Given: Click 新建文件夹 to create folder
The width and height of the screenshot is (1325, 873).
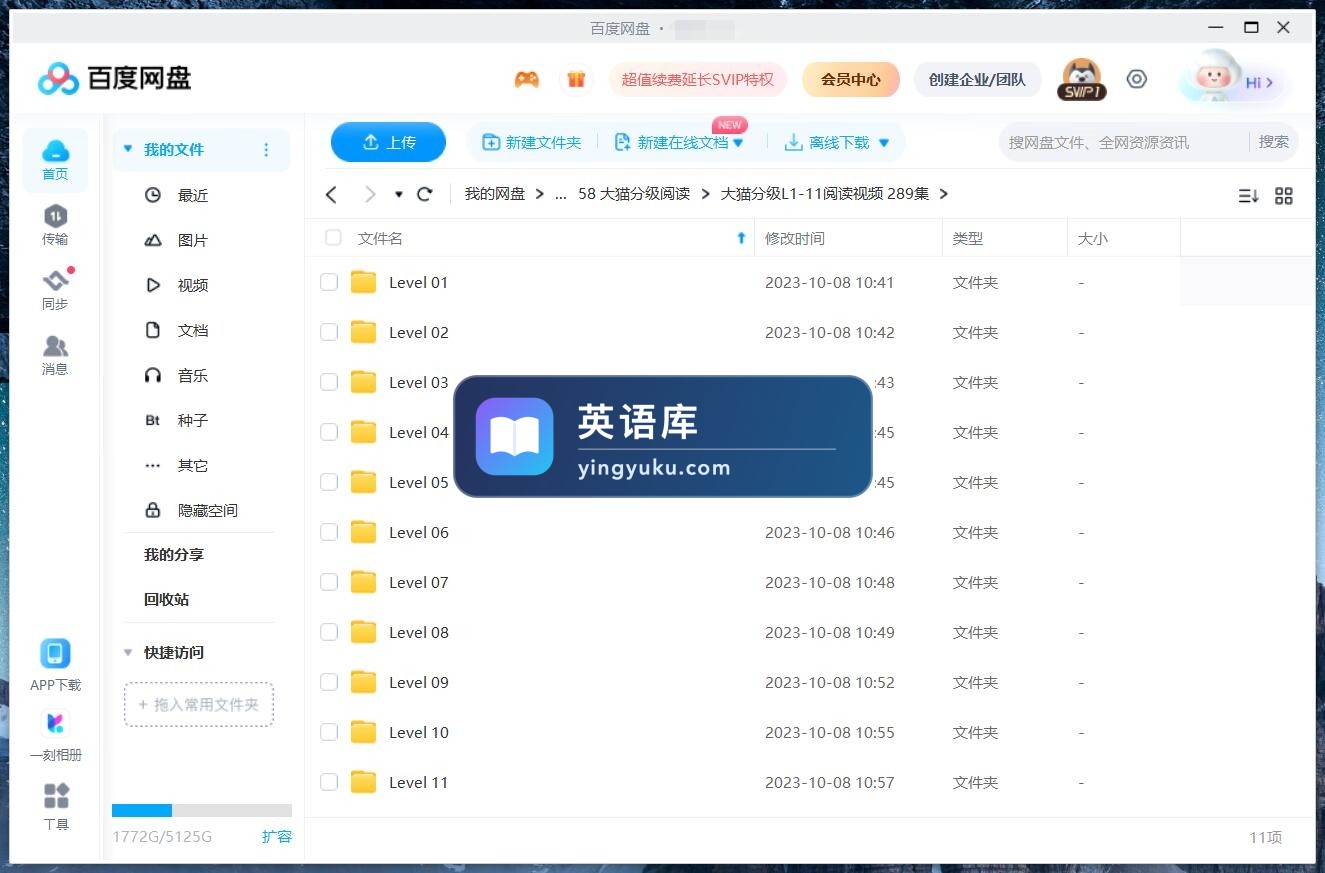Looking at the screenshot, I should pos(531,143).
